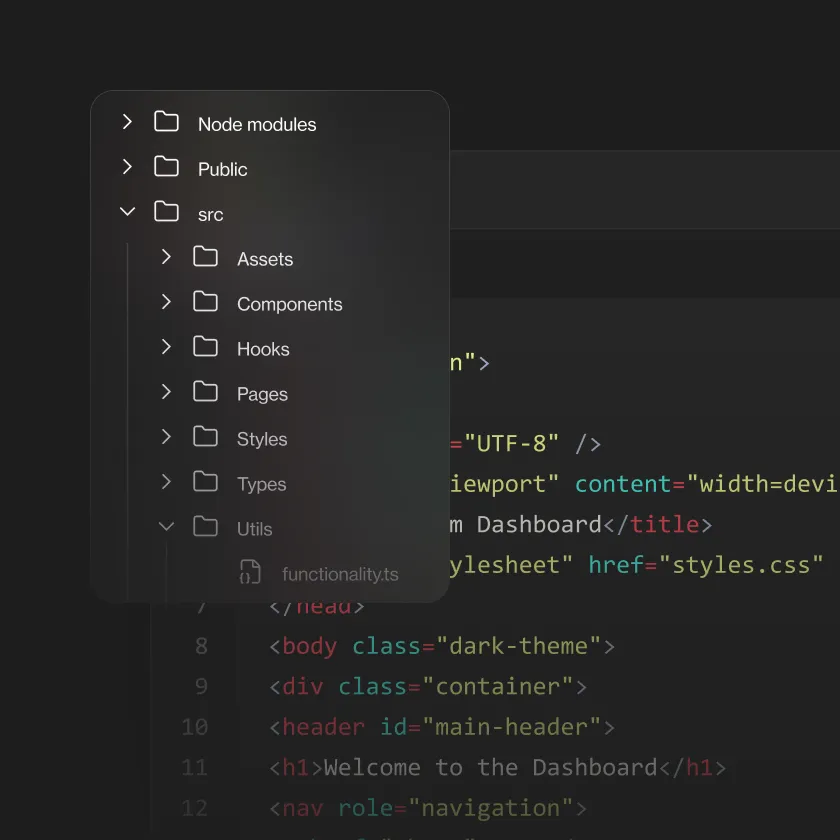This screenshot has width=840, height=840.
Task: Click the Utils folder icon
Action: click(x=206, y=527)
